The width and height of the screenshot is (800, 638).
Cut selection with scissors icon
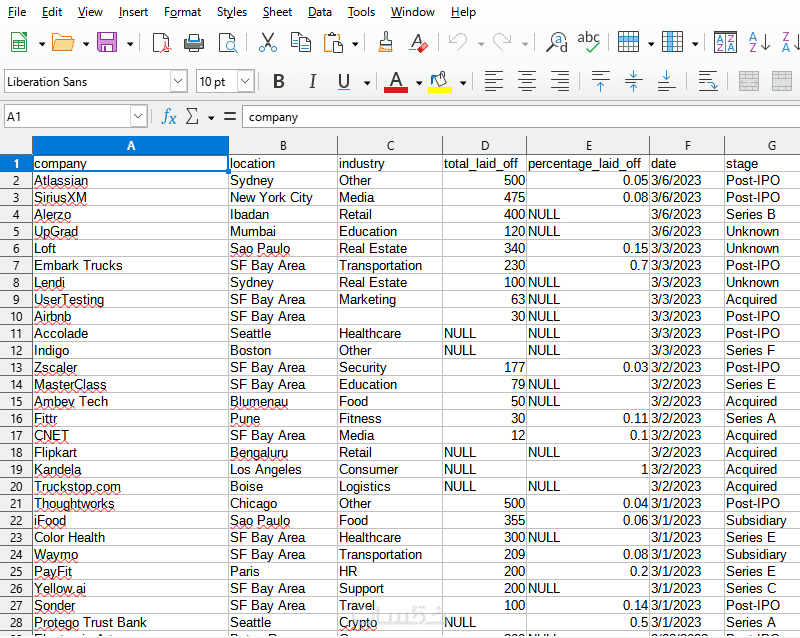pos(267,43)
